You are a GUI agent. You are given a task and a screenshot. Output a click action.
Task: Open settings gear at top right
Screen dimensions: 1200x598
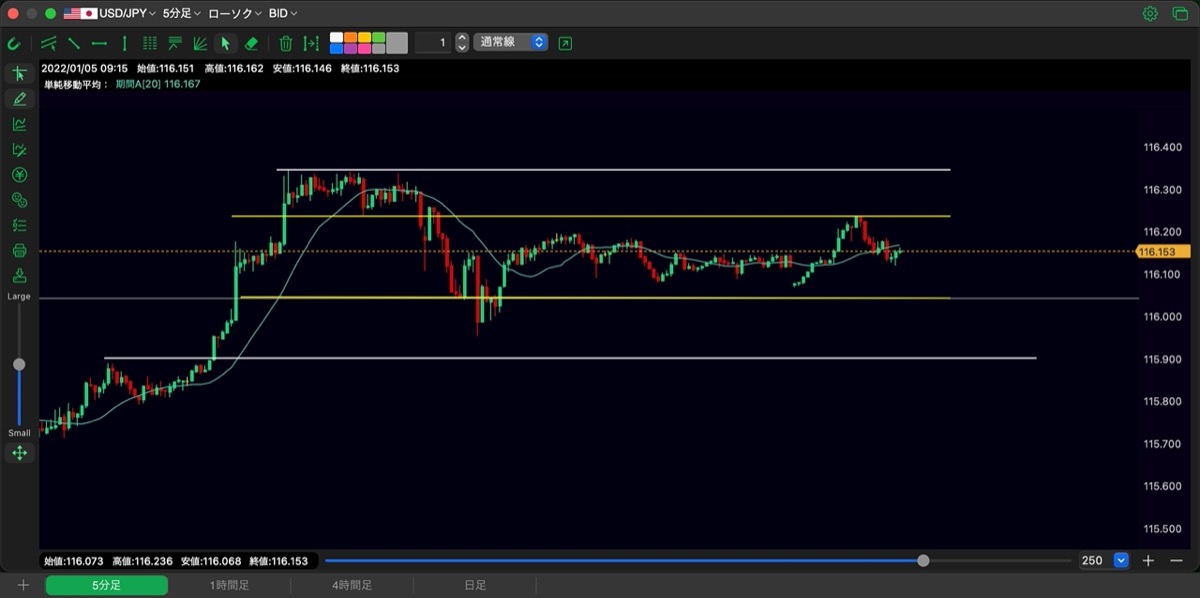click(1150, 14)
